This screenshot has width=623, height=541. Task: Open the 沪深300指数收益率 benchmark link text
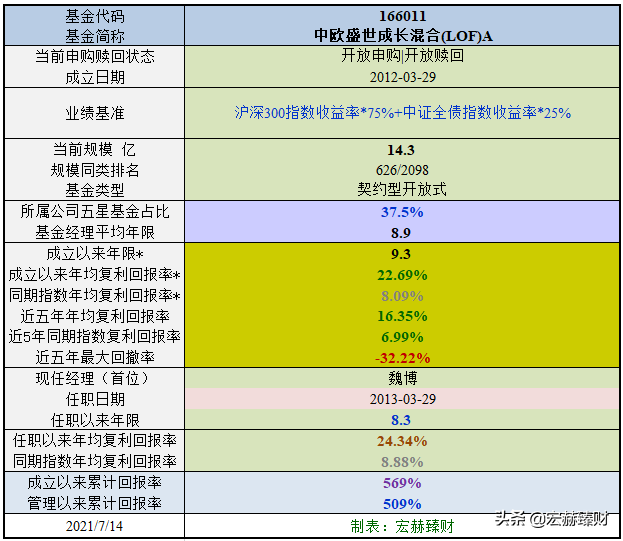pos(297,113)
